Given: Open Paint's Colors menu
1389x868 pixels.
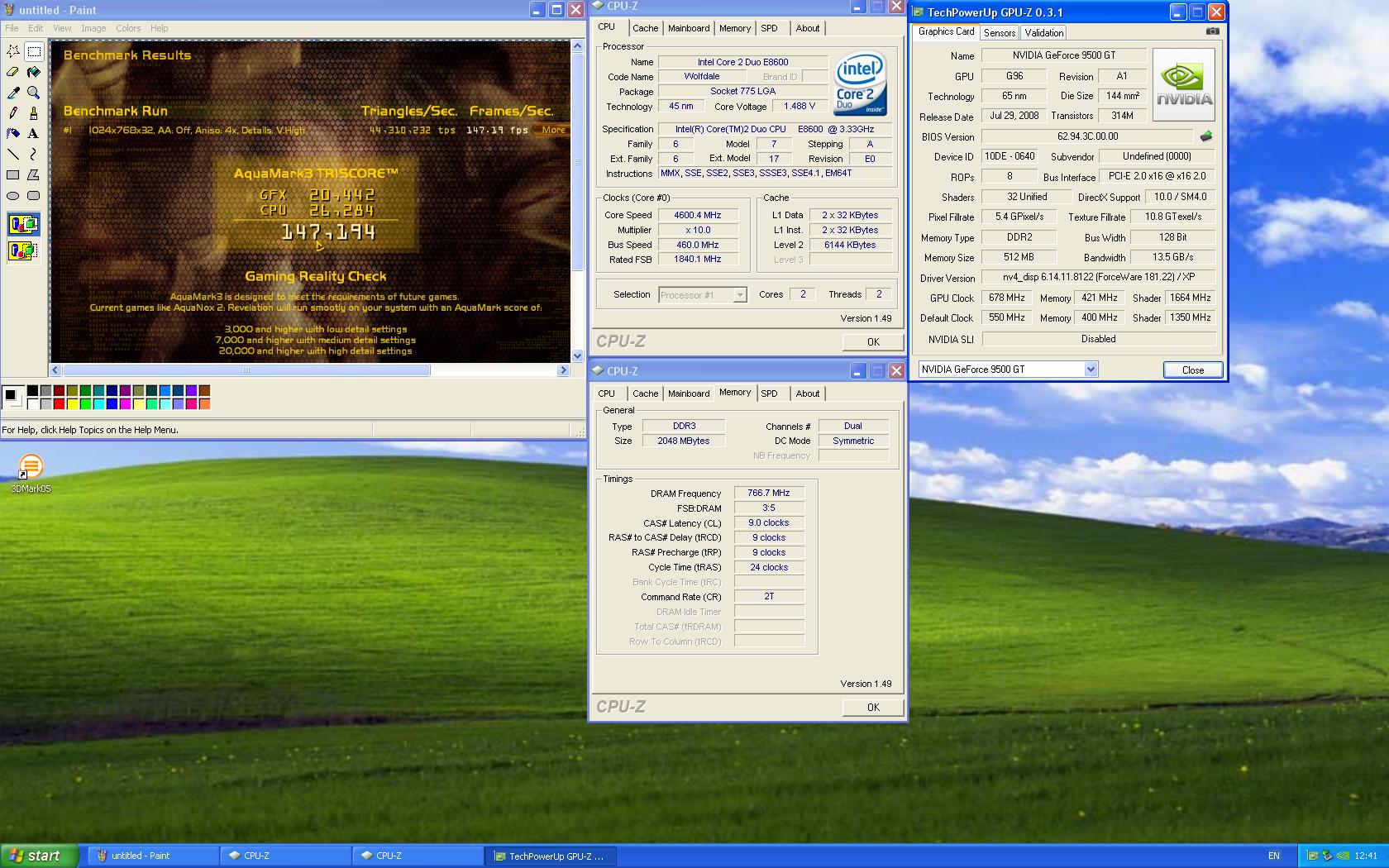Looking at the screenshot, I should click(x=128, y=28).
